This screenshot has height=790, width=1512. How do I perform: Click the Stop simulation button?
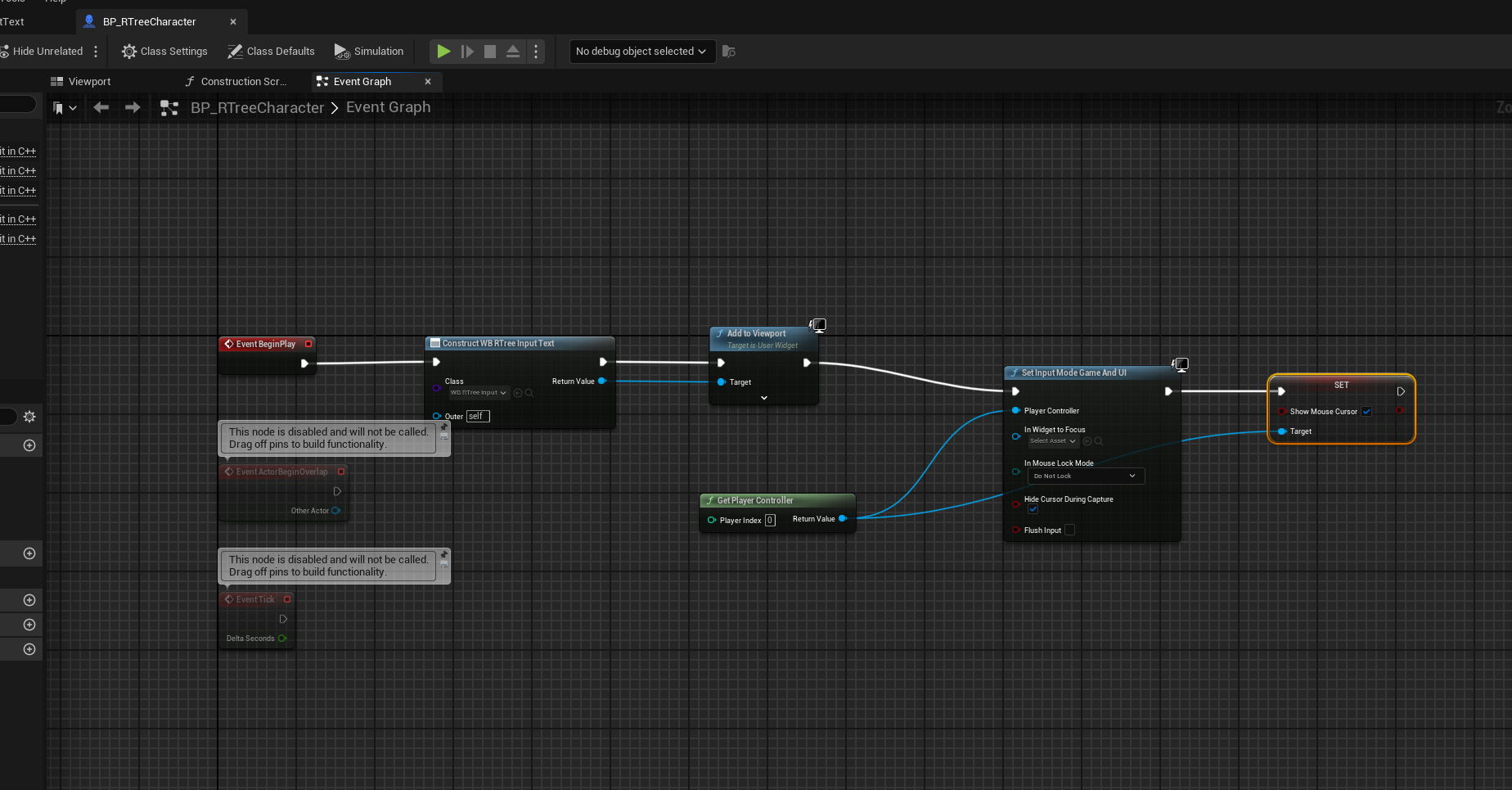point(490,52)
